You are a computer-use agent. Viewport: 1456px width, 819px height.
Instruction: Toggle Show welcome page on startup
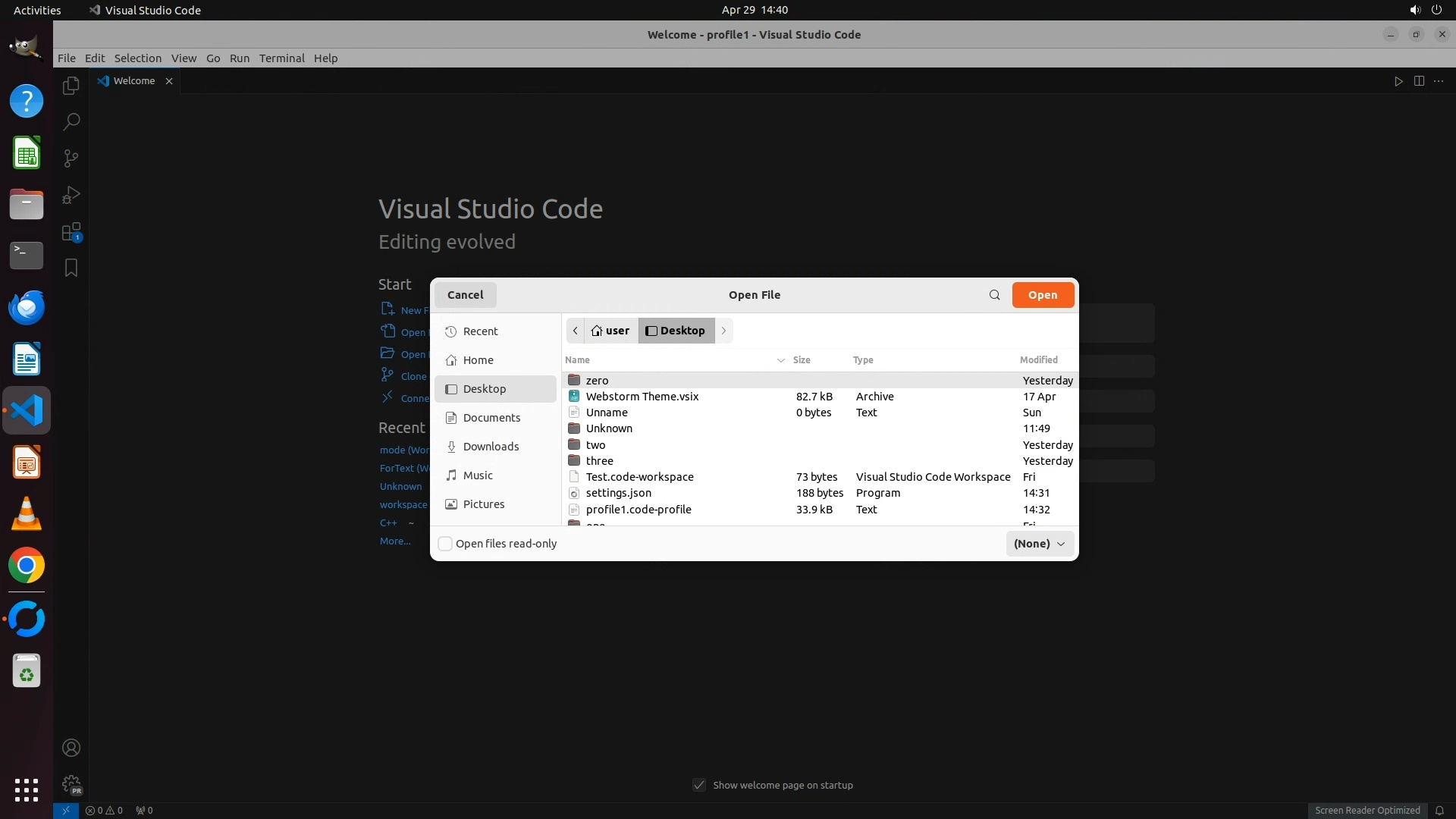pos(699,785)
